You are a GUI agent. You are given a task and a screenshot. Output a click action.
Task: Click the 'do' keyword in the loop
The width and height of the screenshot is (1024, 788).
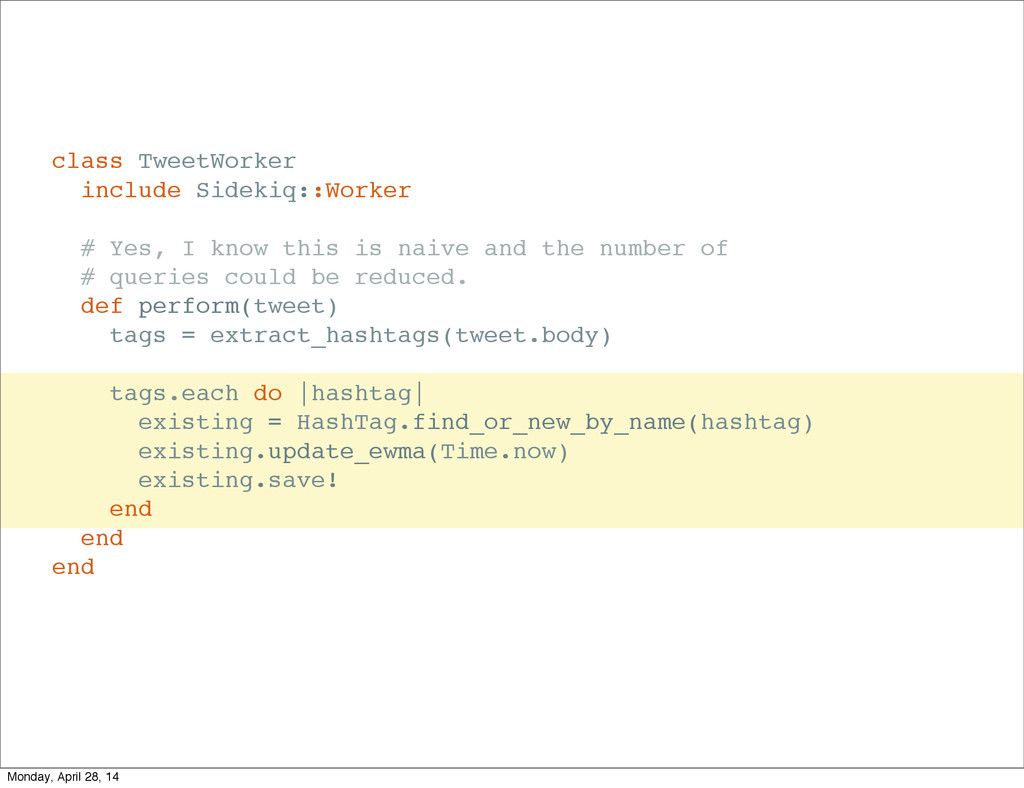267,394
